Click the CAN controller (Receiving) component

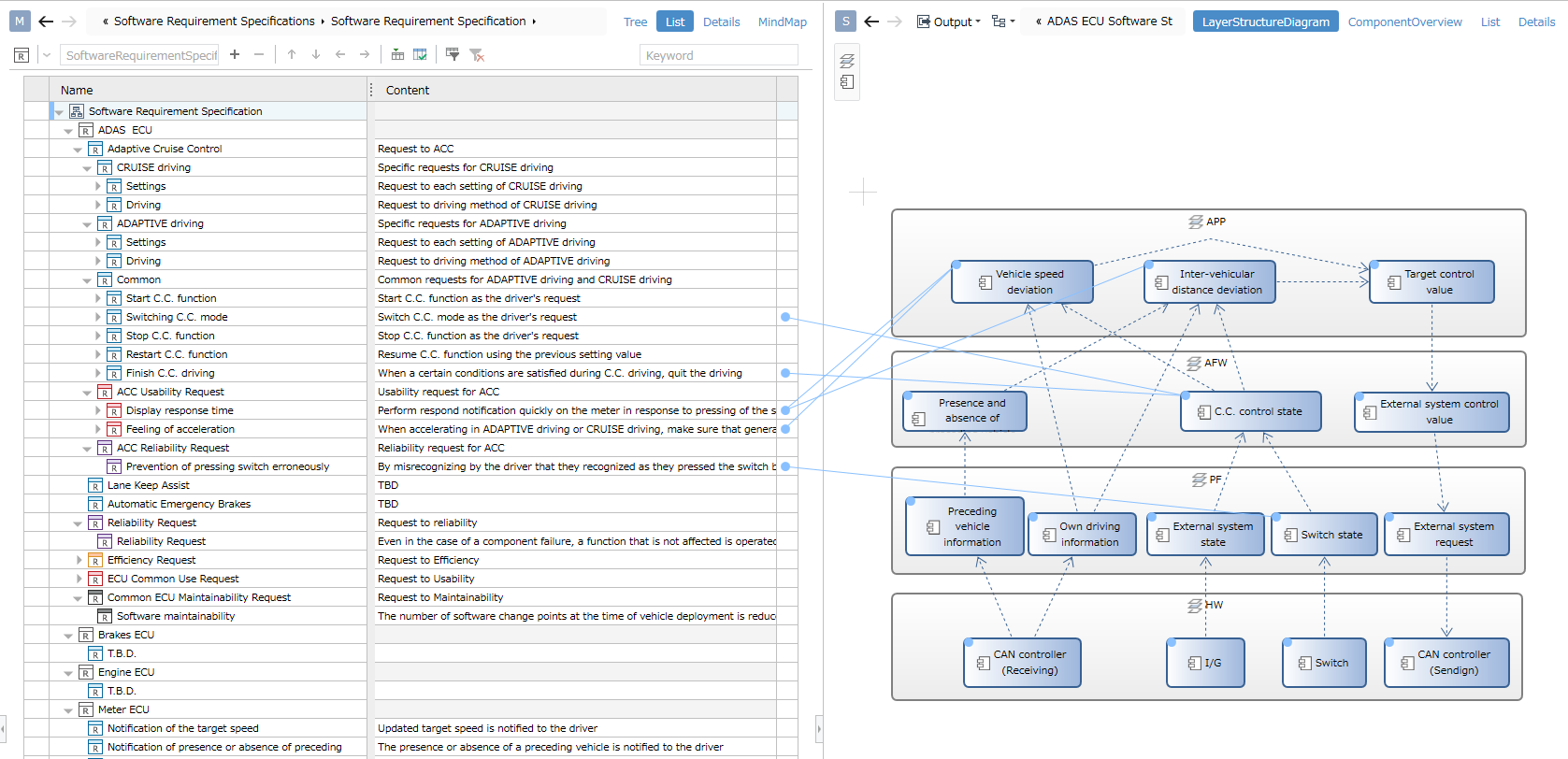(x=1022, y=663)
